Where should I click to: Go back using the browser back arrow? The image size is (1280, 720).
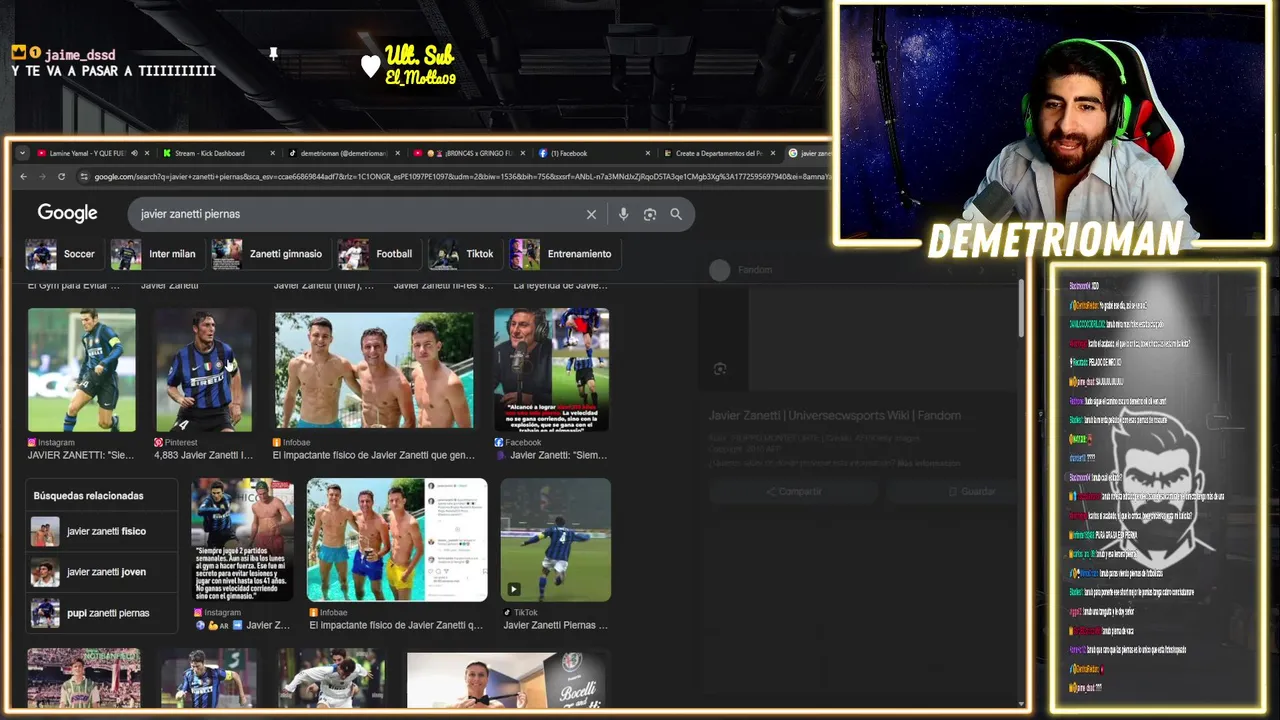click(x=24, y=176)
